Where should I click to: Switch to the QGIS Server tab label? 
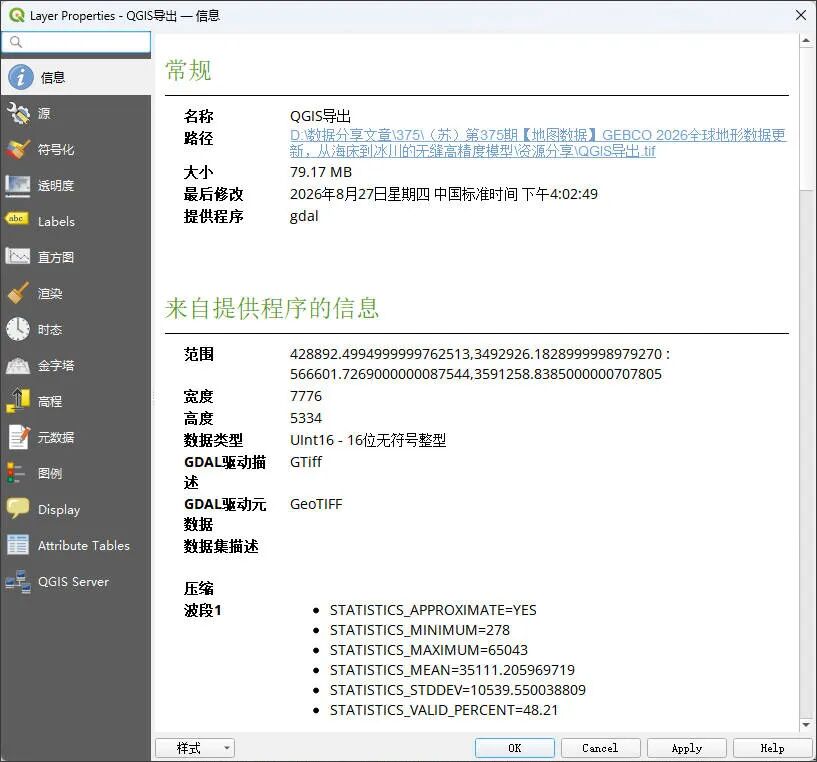(x=73, y=582)
